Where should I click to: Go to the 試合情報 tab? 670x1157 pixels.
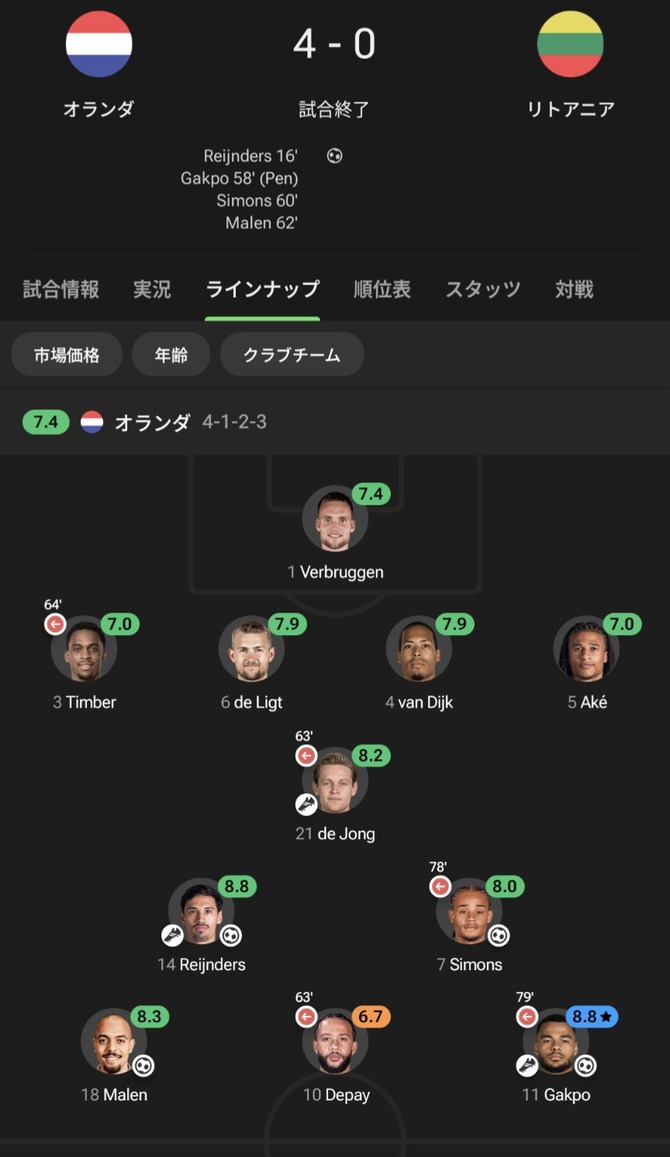pos(61,290)
